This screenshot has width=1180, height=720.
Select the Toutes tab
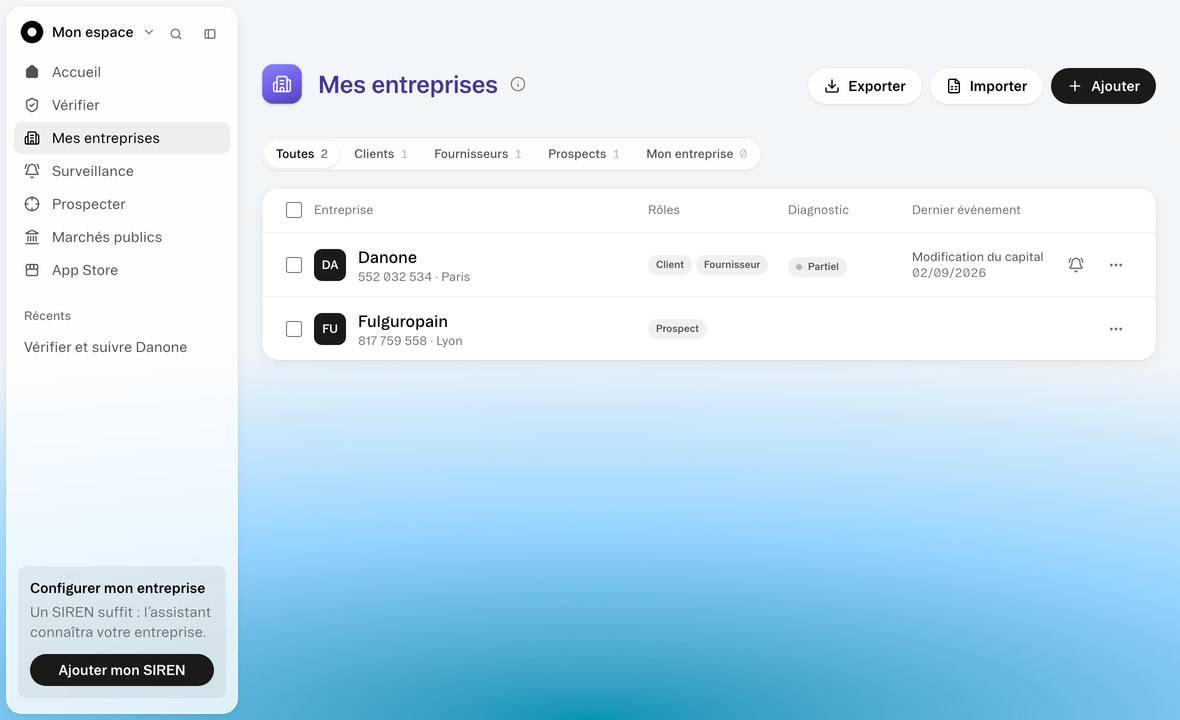coord(302,154)
